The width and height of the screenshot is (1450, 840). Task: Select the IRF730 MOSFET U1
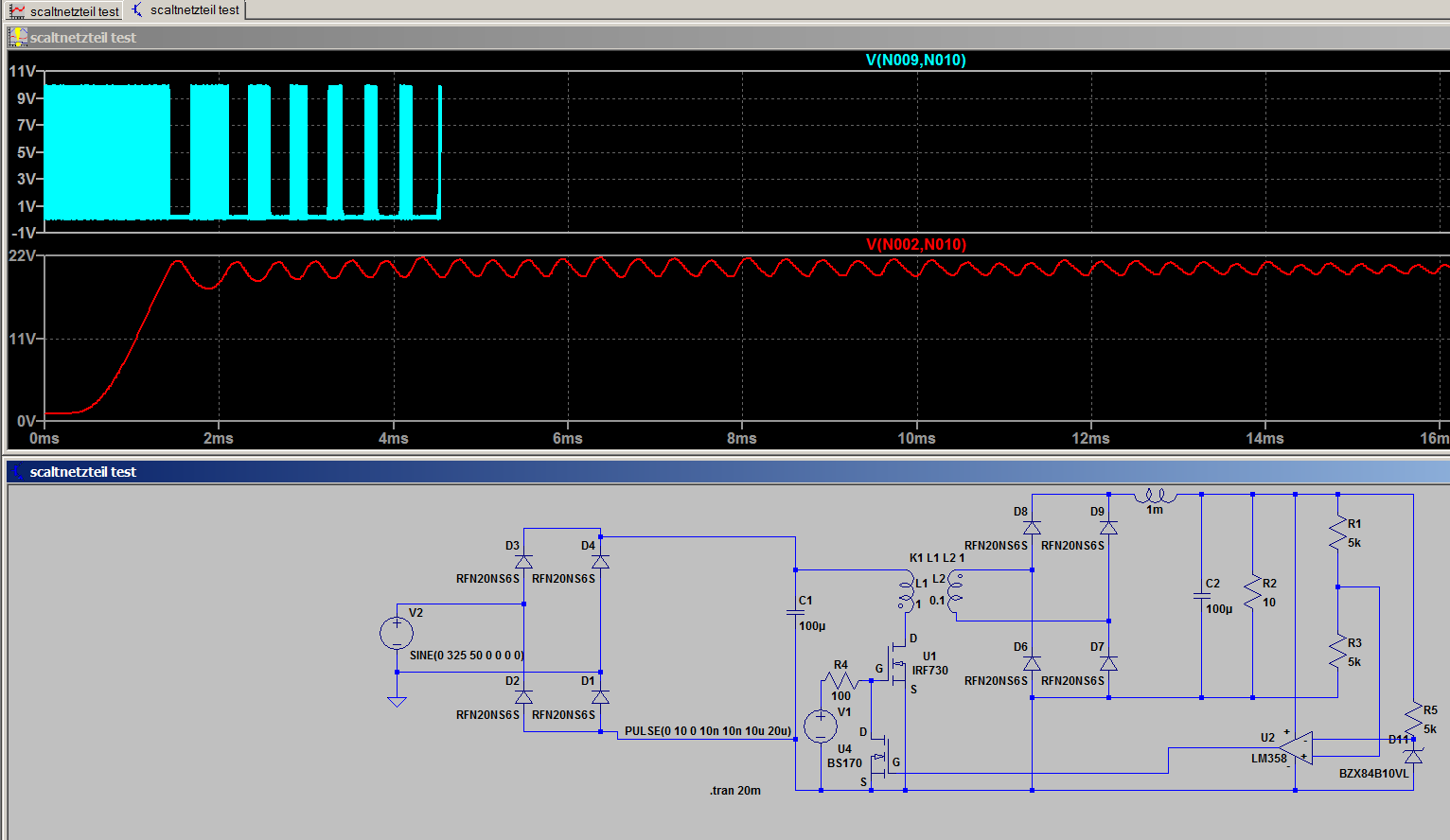point(895,664)
